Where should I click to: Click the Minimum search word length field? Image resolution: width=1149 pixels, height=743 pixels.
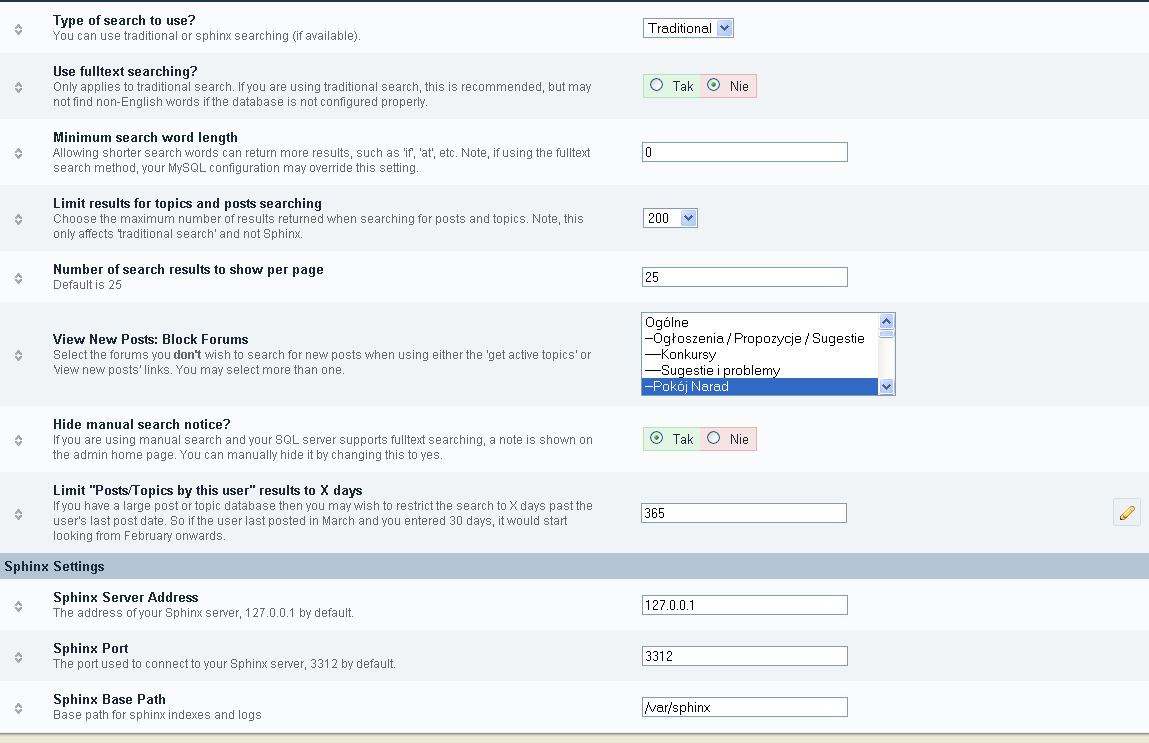744,152
